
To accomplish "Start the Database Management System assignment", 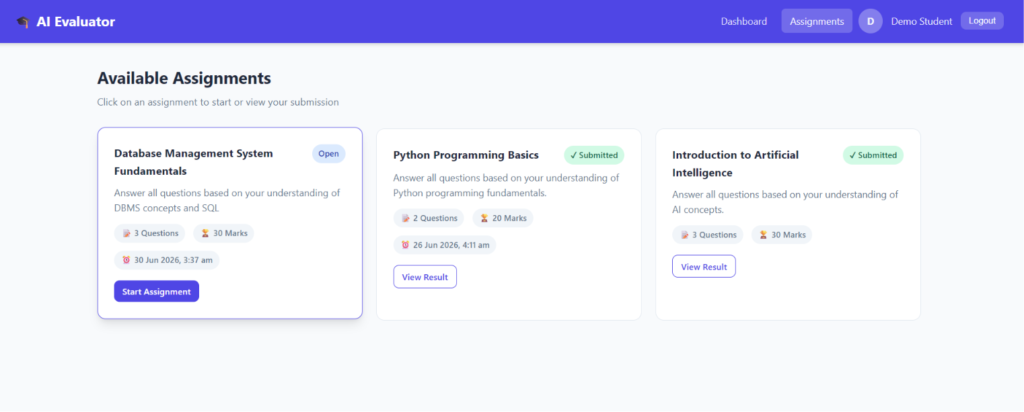I will click(x=157, y=291).
